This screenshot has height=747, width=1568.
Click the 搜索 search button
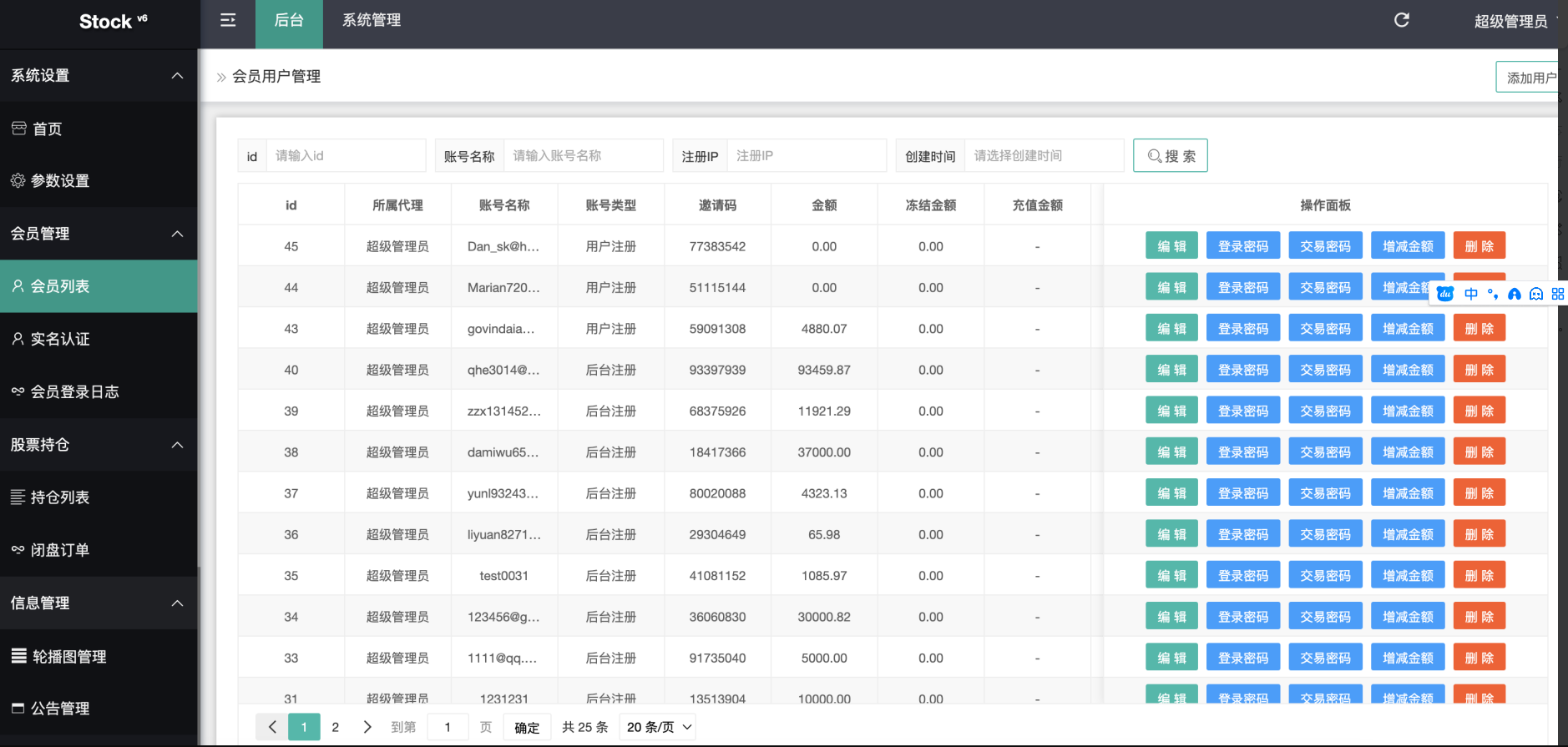tap(1171, 156)
